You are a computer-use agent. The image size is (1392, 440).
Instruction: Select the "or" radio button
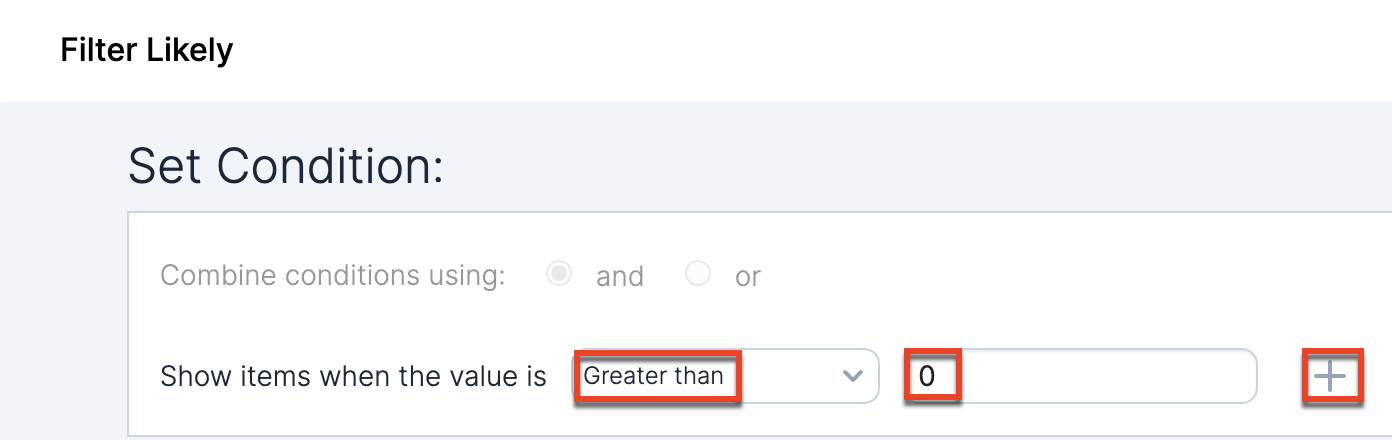click(x=698, y=275)
